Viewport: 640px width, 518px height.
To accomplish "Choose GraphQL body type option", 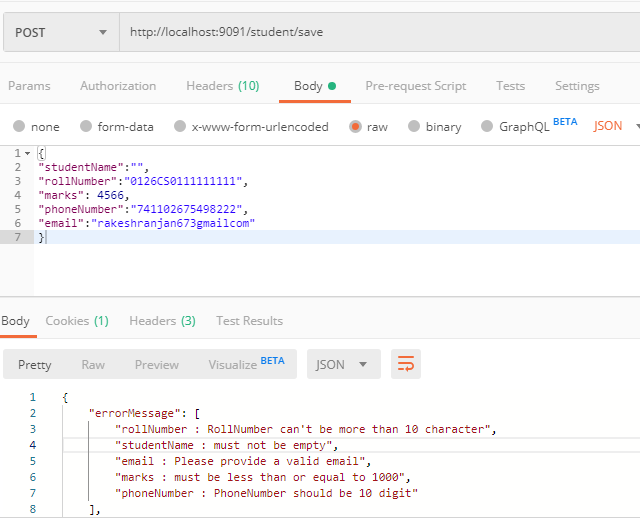I will (488, 127).
